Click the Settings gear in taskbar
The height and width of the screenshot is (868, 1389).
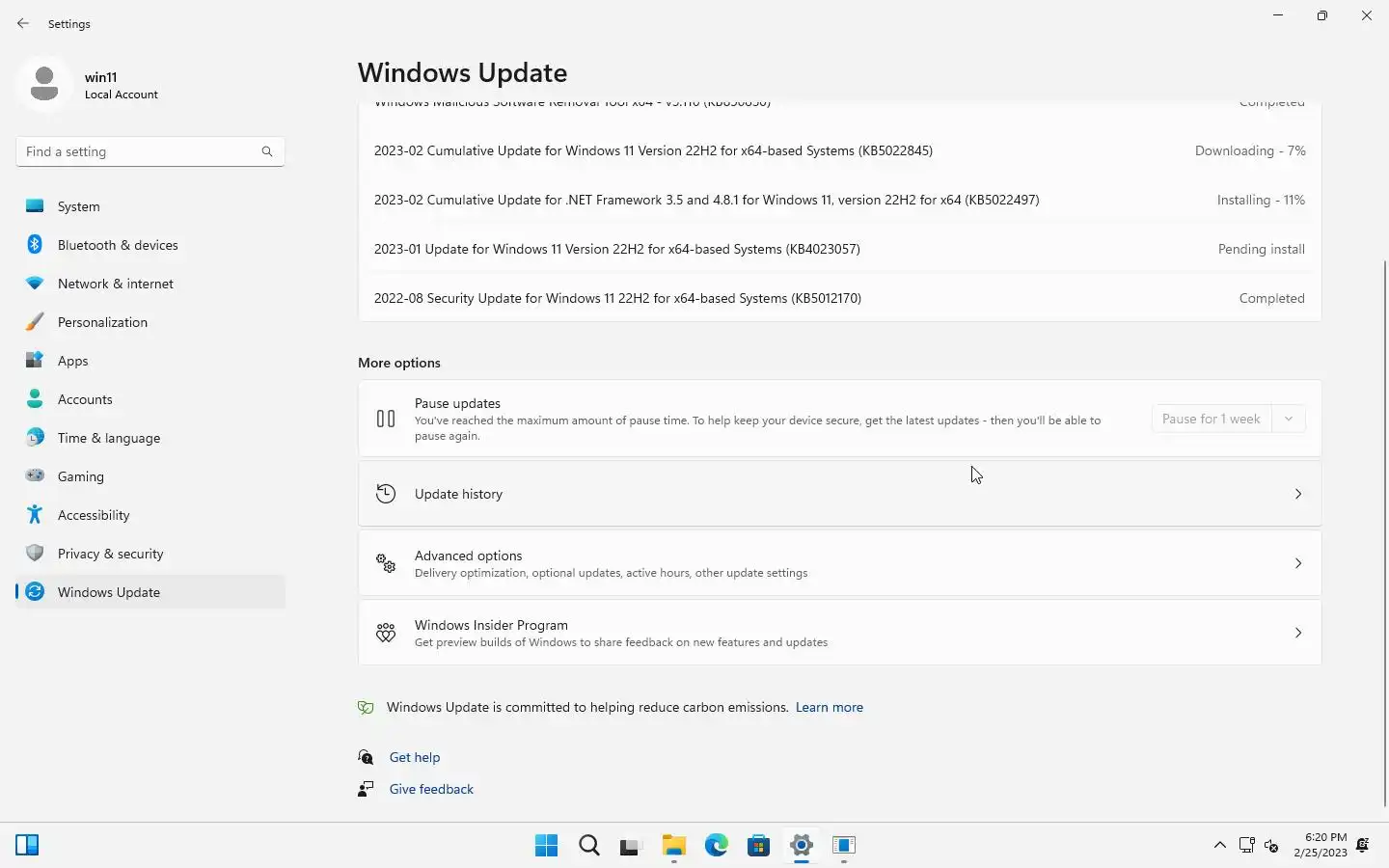[x=801, y=846]
